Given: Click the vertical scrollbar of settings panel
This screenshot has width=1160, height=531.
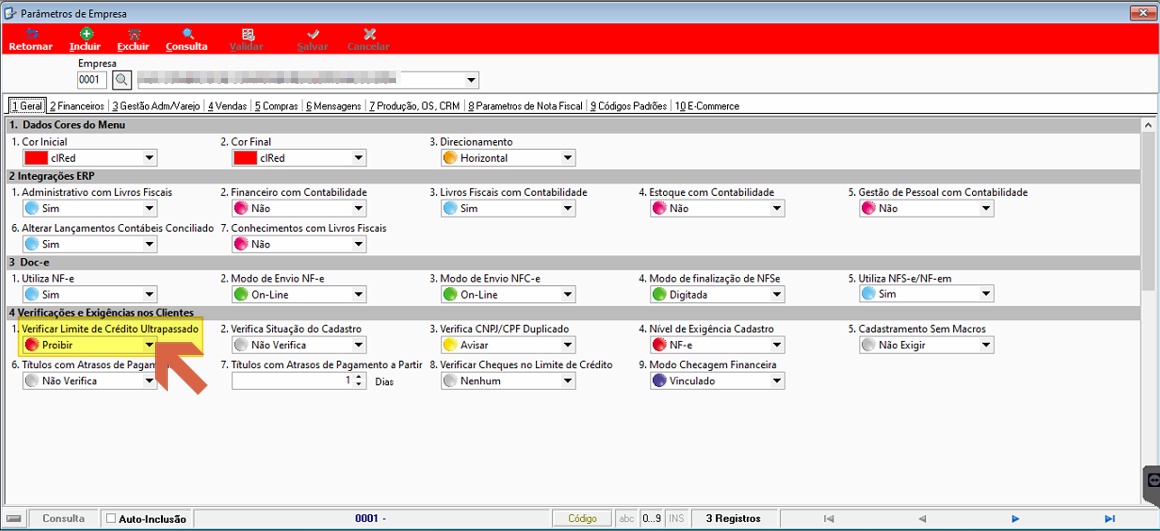Looking at the screenshot, I should (x=1146, y=311).
